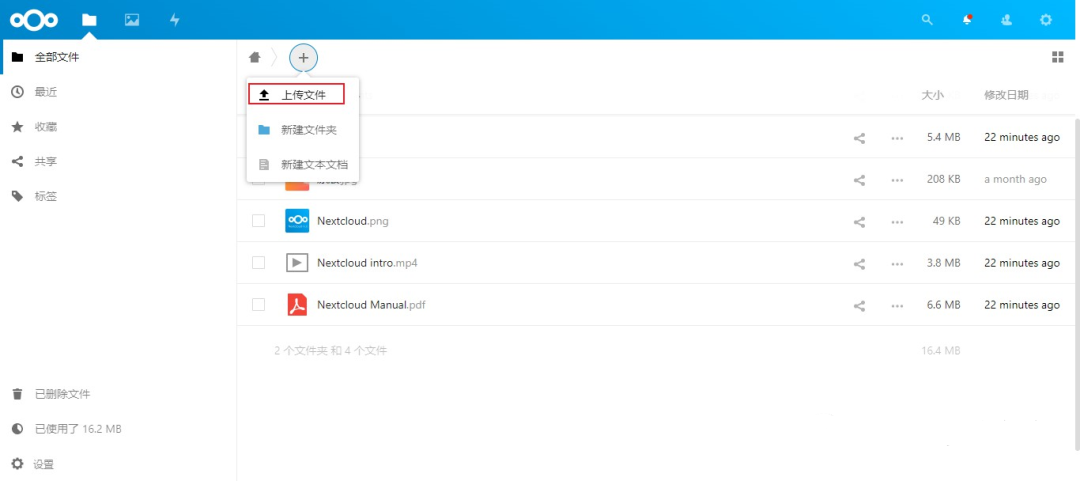The image size is (1080, 481).
Task: Open more actions for Nextcloud Manual.pdf
Action: tap(897, 305)
